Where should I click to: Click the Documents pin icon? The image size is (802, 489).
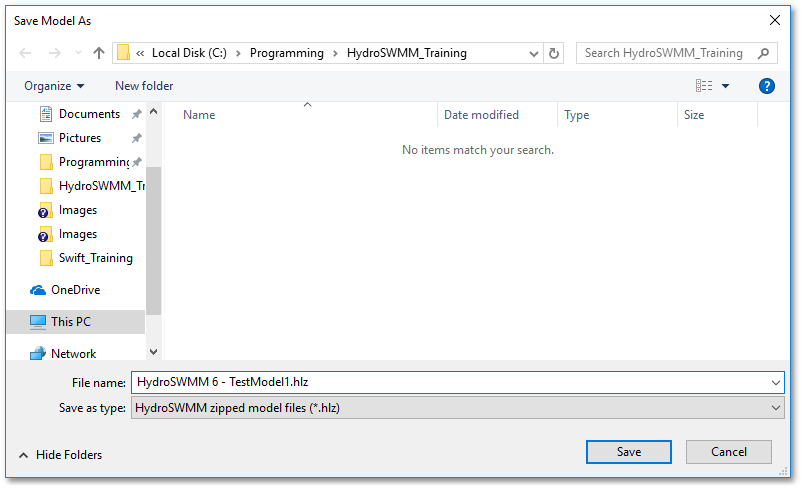coord(137,114)
